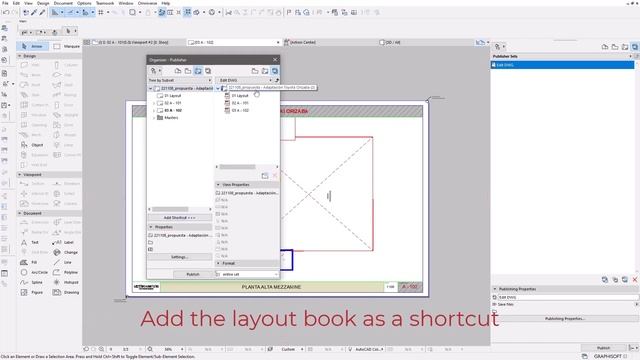Click the Add Shortcut button
This screenshot has height=360, width=640.
coord(180,218)
